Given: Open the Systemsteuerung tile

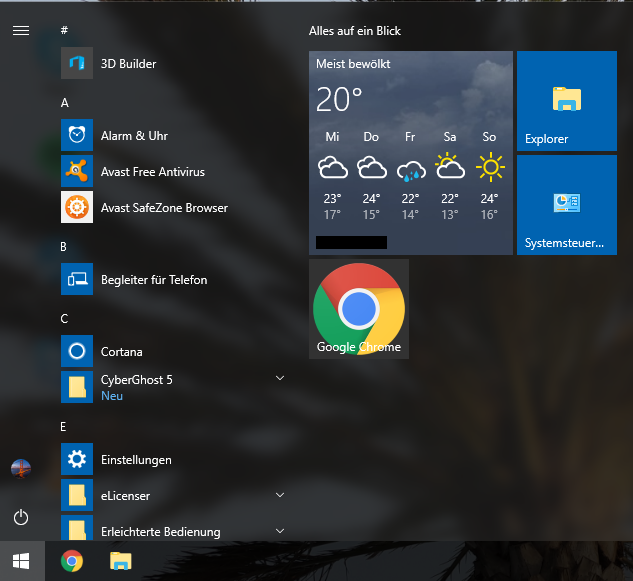Looking at the screenshot, I should coord(567,205).
